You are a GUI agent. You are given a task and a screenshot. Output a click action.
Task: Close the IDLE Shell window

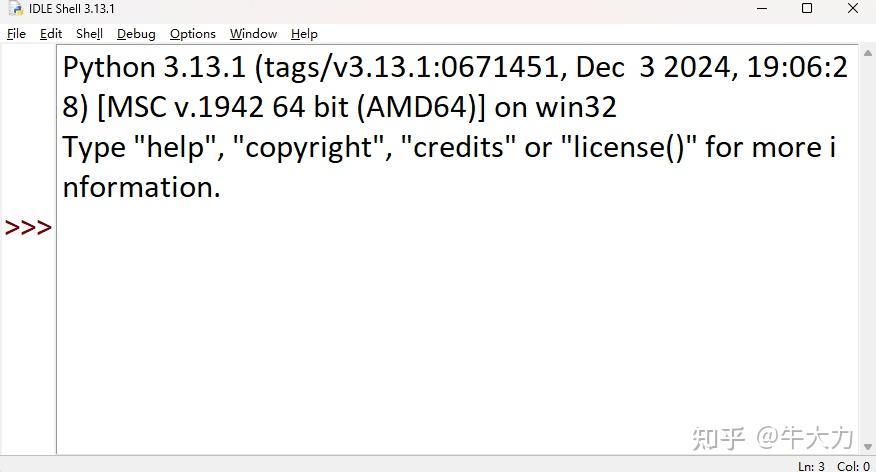tap(853, 8)
